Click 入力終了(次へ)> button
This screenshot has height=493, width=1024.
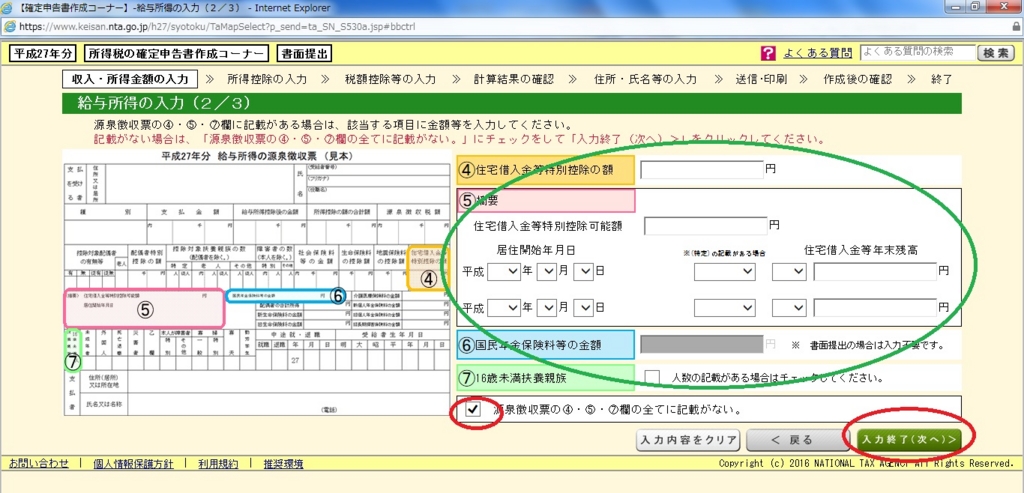(x=910, y=440)
